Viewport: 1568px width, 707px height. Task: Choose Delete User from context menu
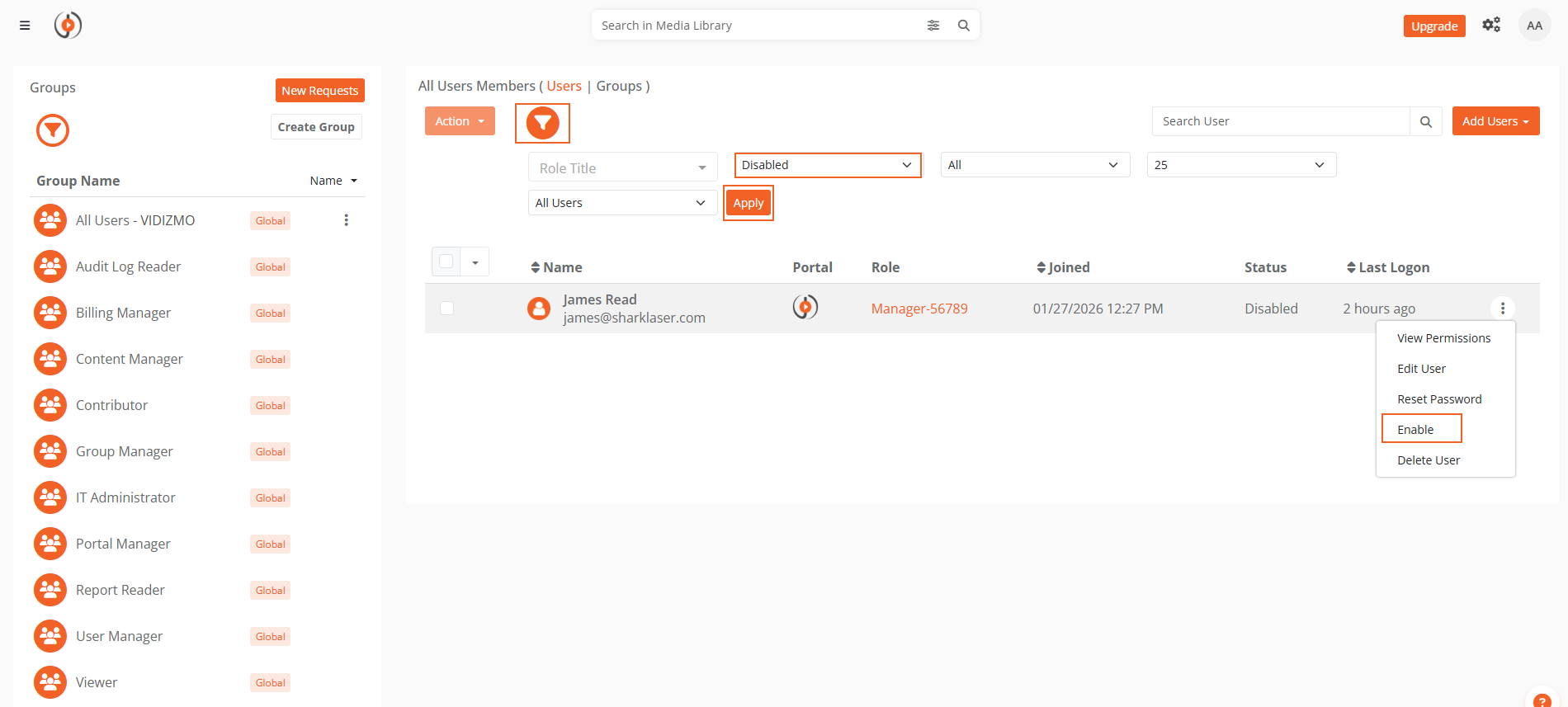1444,460
